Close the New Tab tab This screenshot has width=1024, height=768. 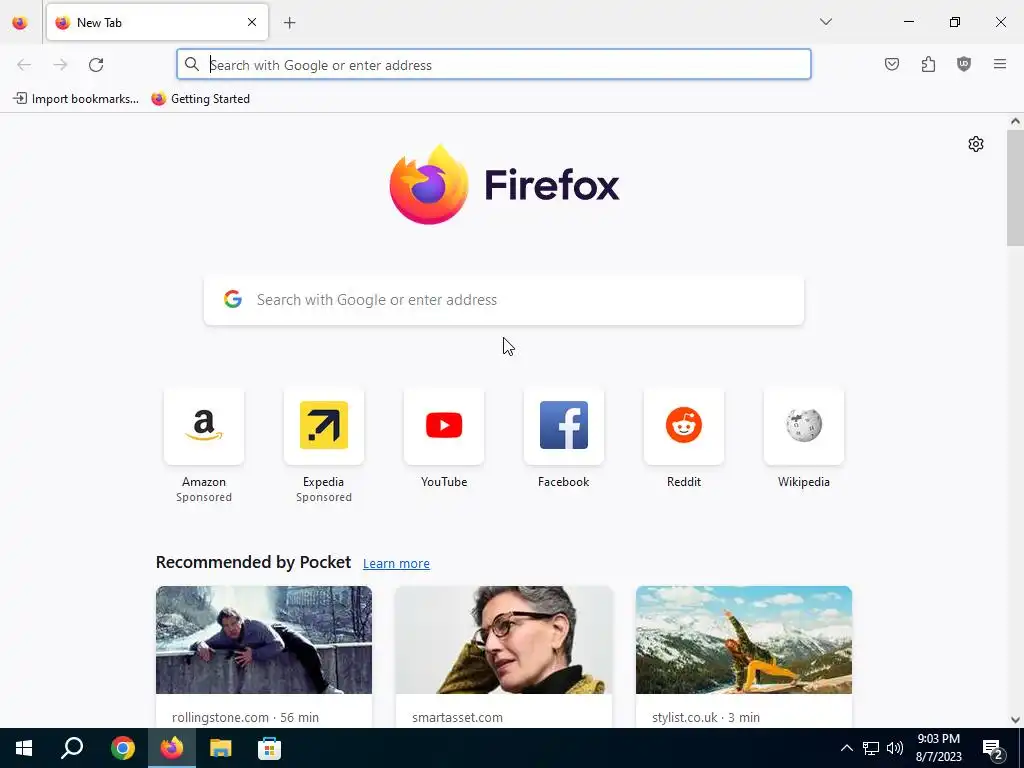coord(252,22)
